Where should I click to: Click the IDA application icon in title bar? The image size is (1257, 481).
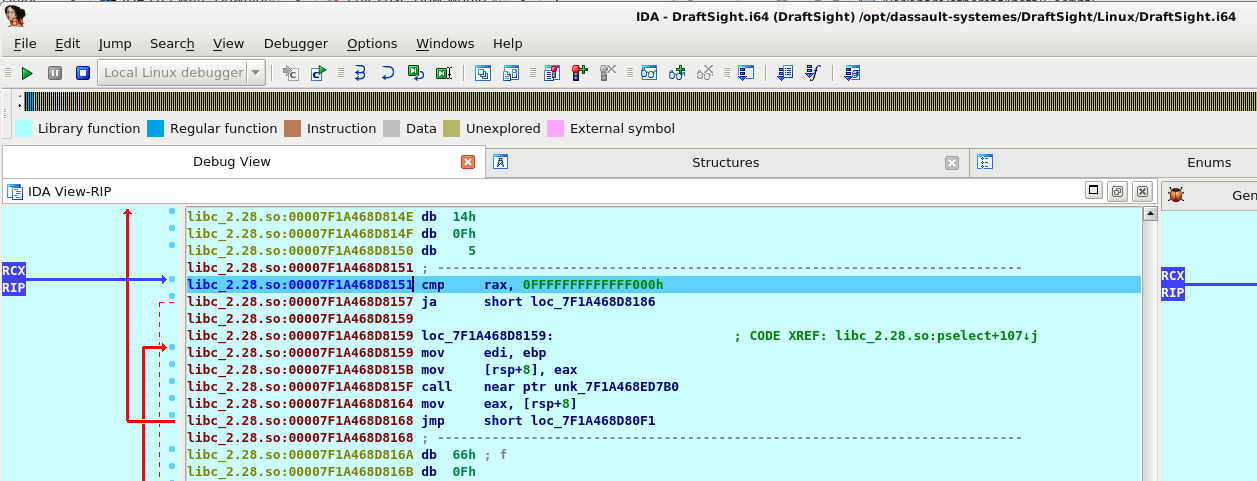(x=15, y=14)
